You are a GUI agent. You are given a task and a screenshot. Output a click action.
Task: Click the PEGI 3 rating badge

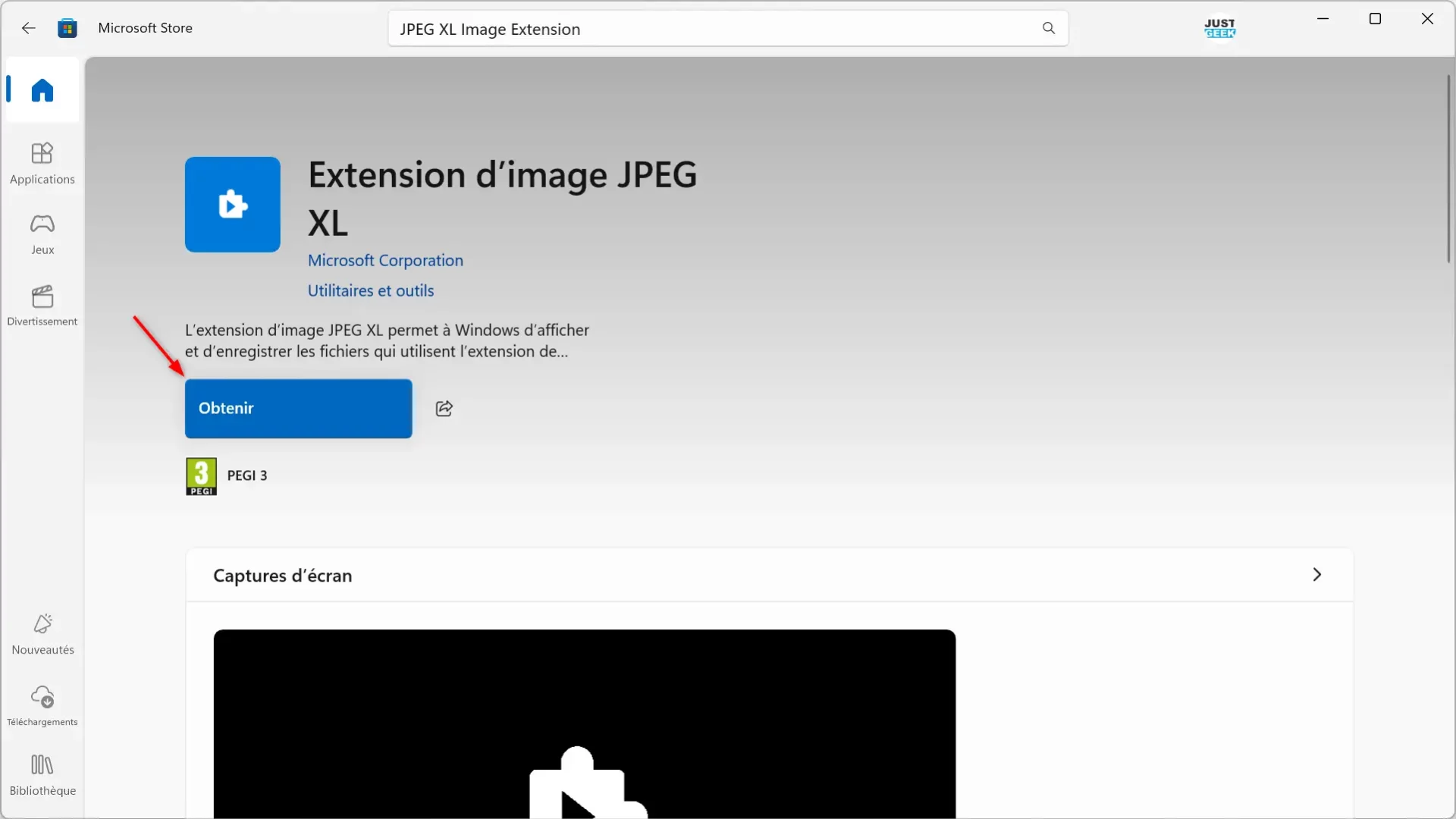click(x=201, y=476)
